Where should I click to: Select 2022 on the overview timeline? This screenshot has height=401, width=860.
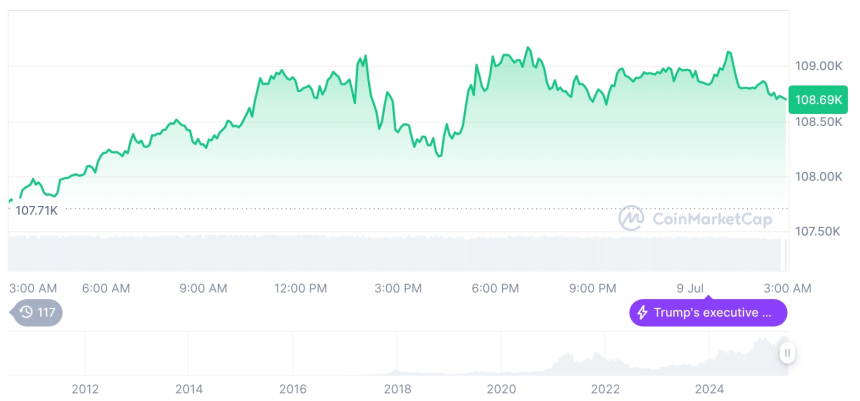(605, 388)
